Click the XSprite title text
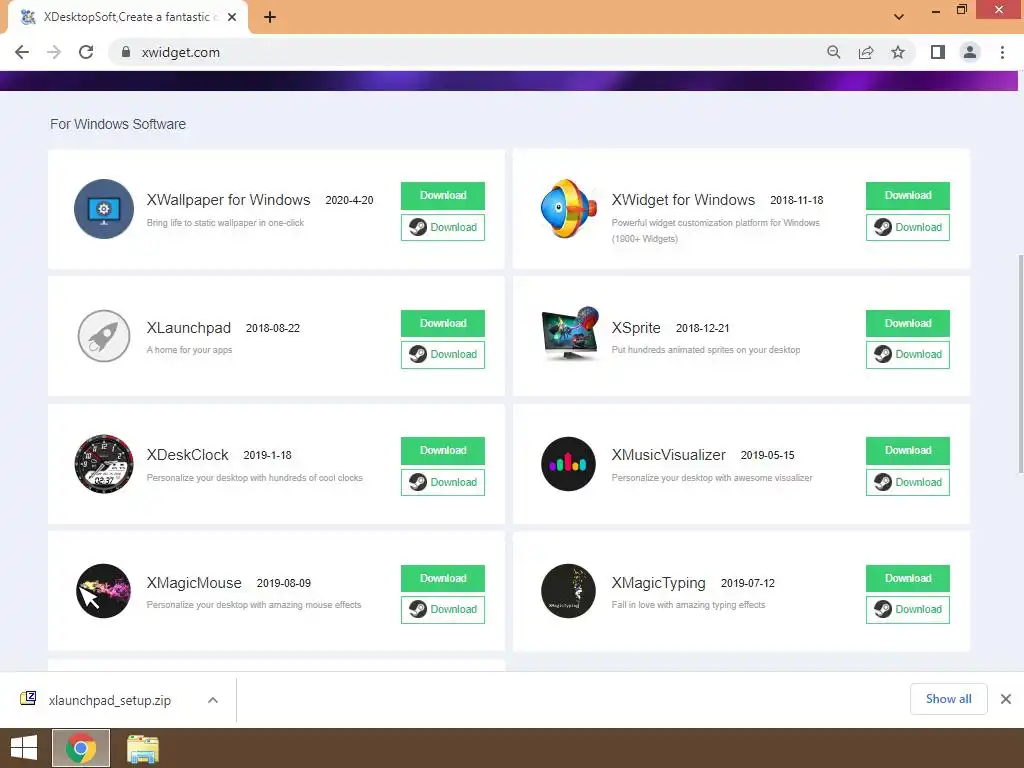The height and width of the screenshot is (768, 1024). pyautogui.click(x=636, y=328)
